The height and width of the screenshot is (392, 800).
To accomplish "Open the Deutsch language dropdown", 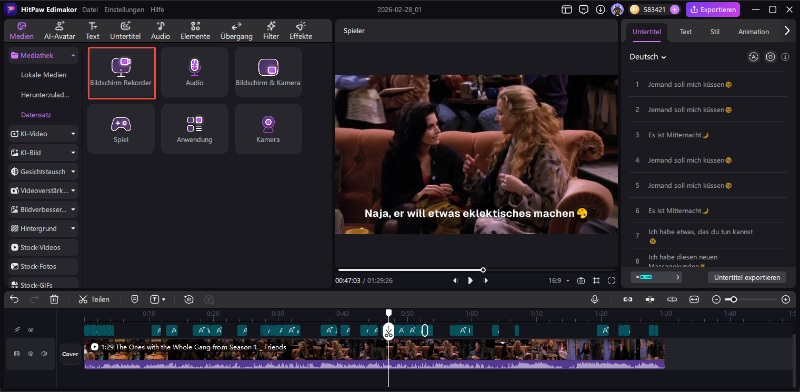I will point(648,57).
